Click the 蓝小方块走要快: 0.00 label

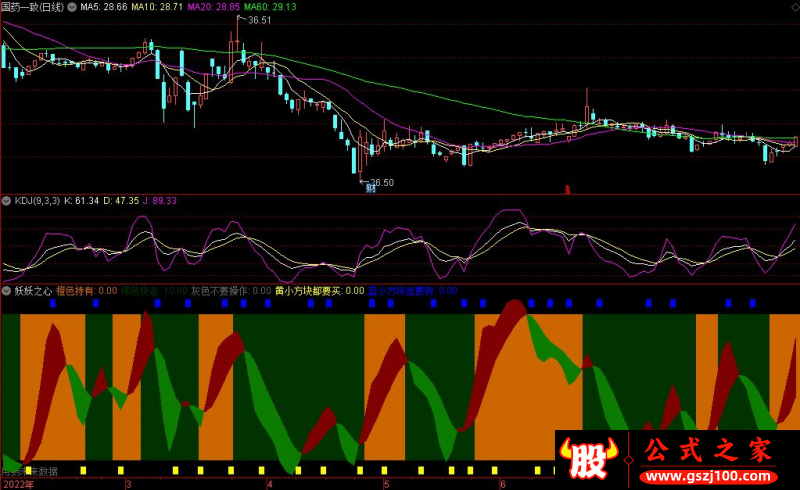coord(413,291)
